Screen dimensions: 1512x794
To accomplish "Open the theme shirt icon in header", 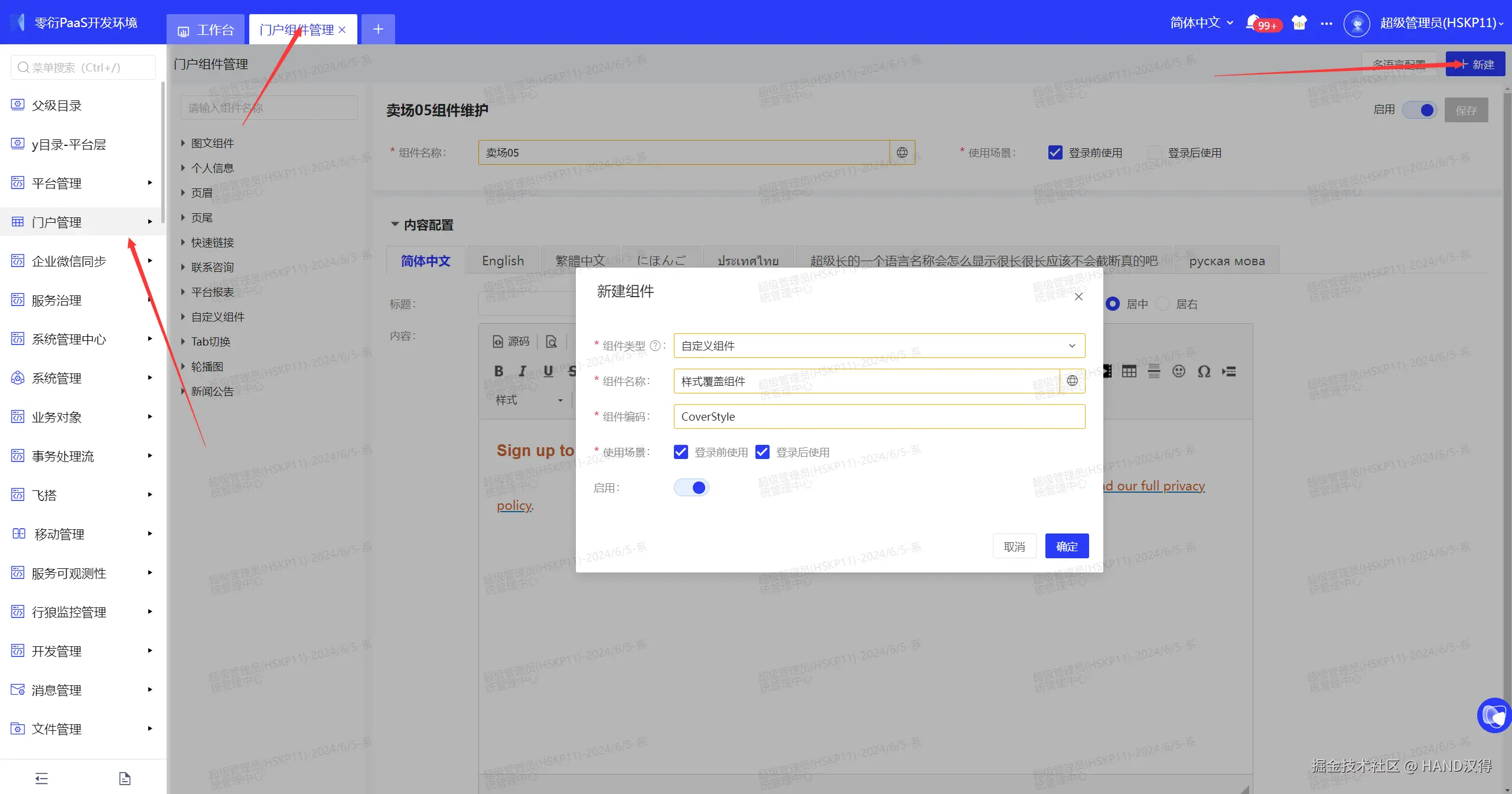I will tap(1299, 23).
